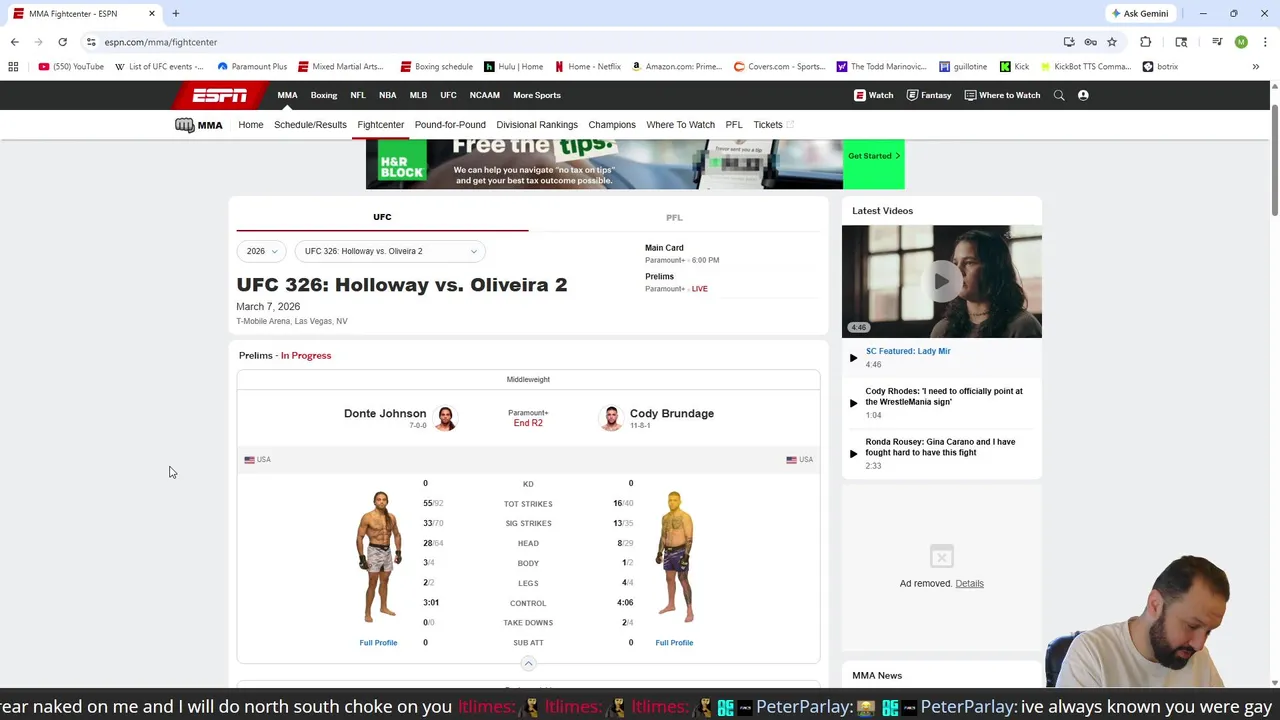Open the More Sports menu
The image size is (1280, 720).
537,95
